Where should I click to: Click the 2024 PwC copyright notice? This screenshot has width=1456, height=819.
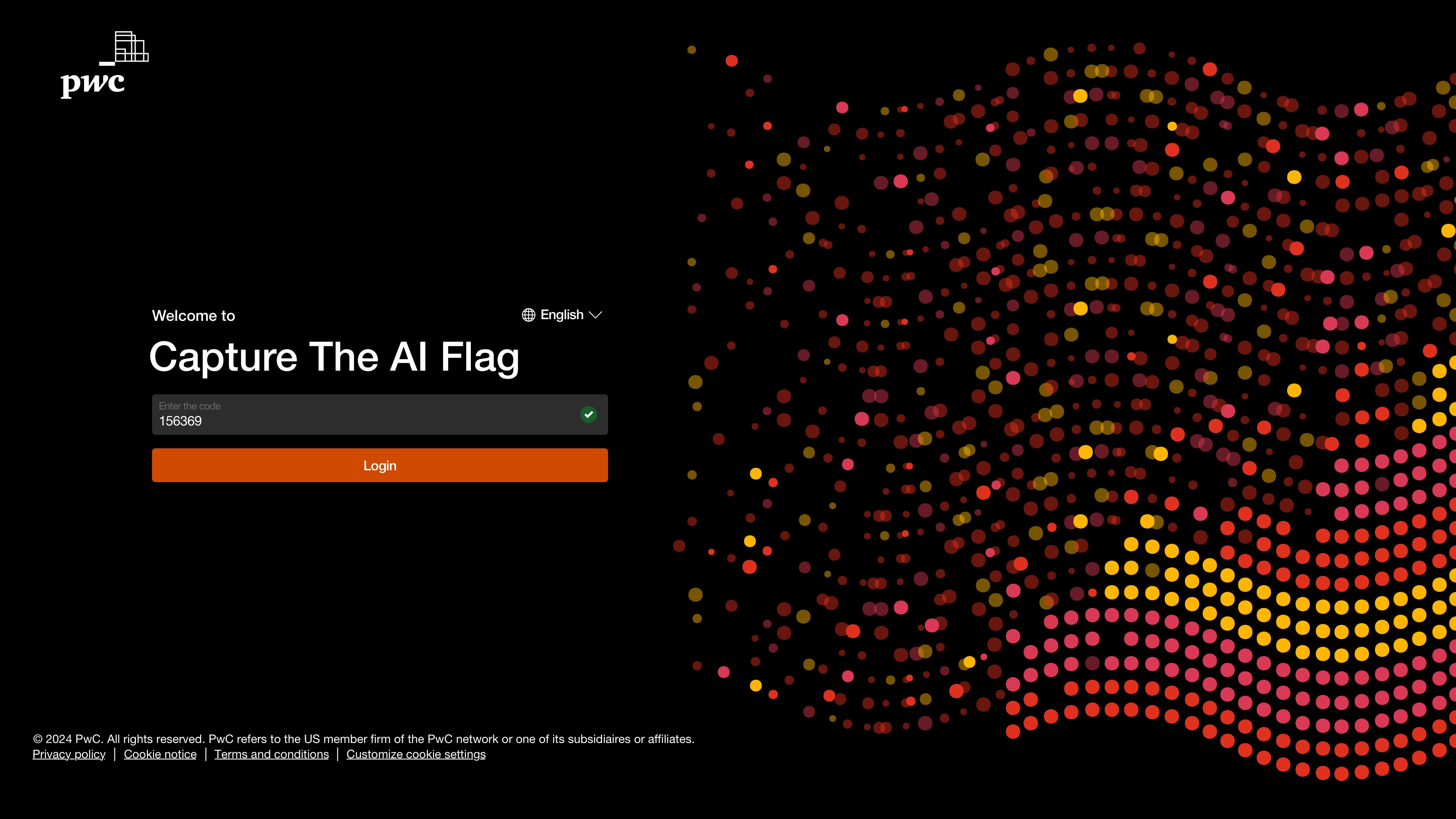(x=364, y=739)
